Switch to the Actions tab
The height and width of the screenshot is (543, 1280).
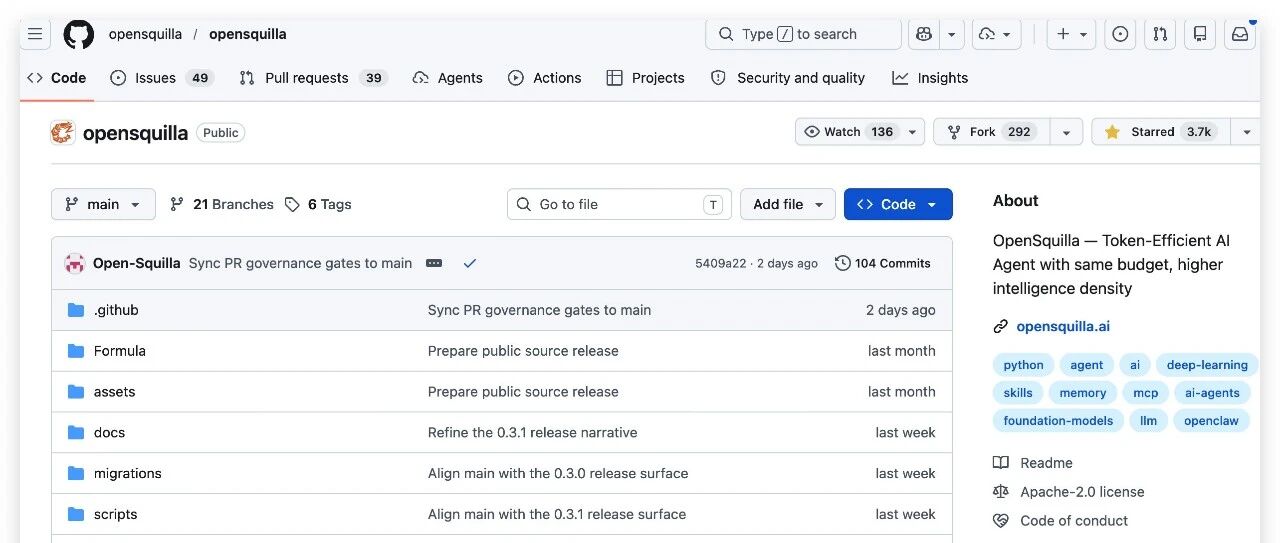point(544,78)
